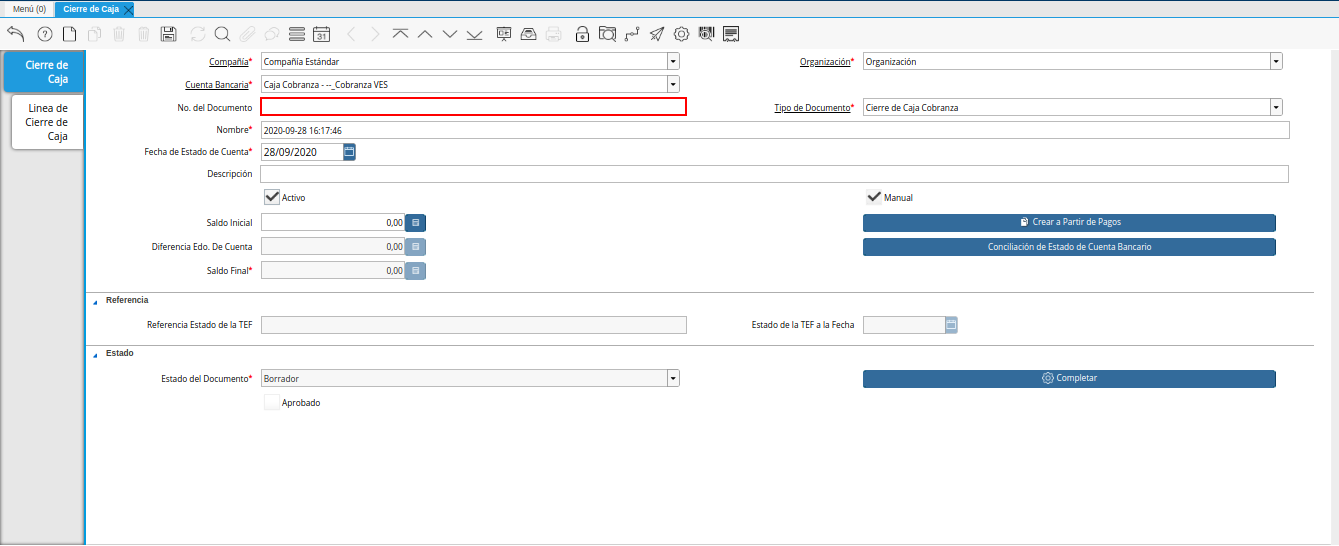
Task: Click the undo back arrow icon
Action: (15, 34)
